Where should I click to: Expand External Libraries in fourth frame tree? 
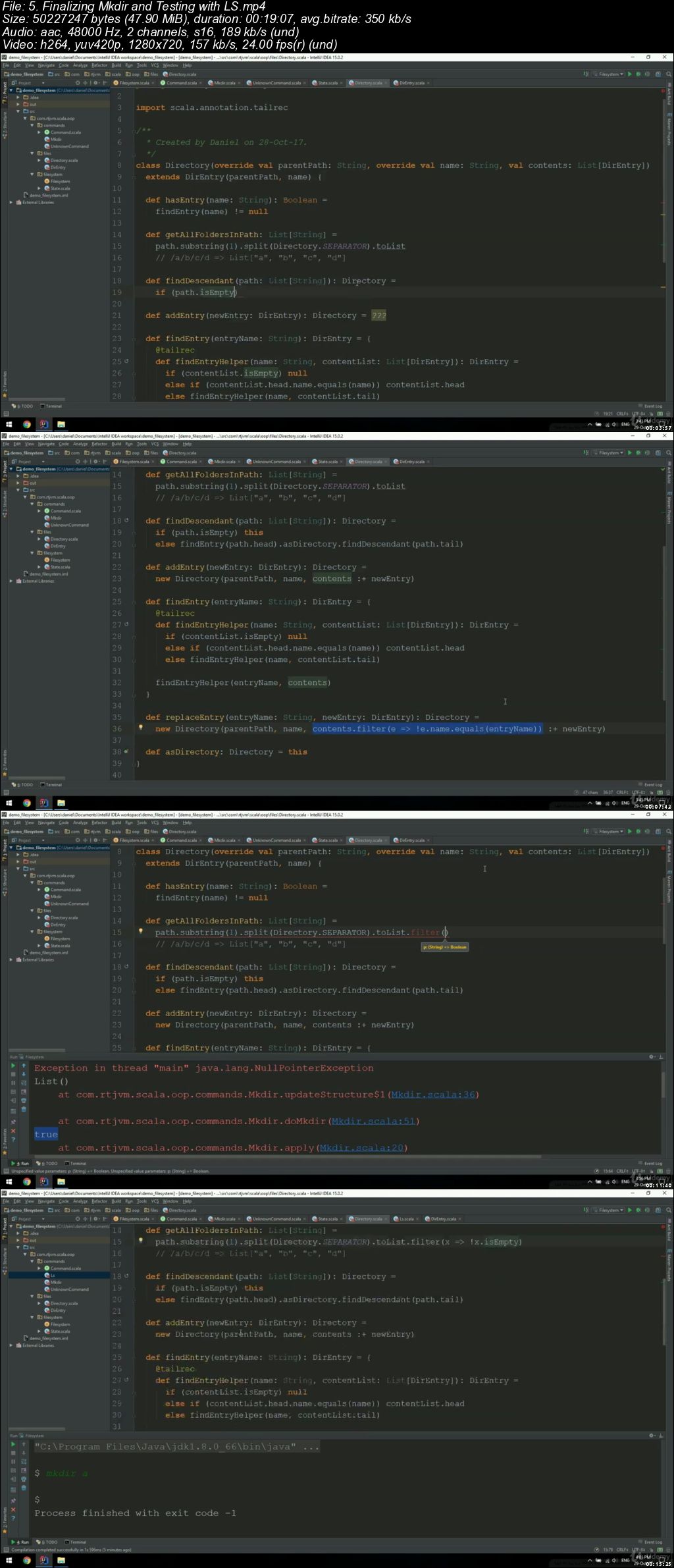click(x=11, y=1345)
